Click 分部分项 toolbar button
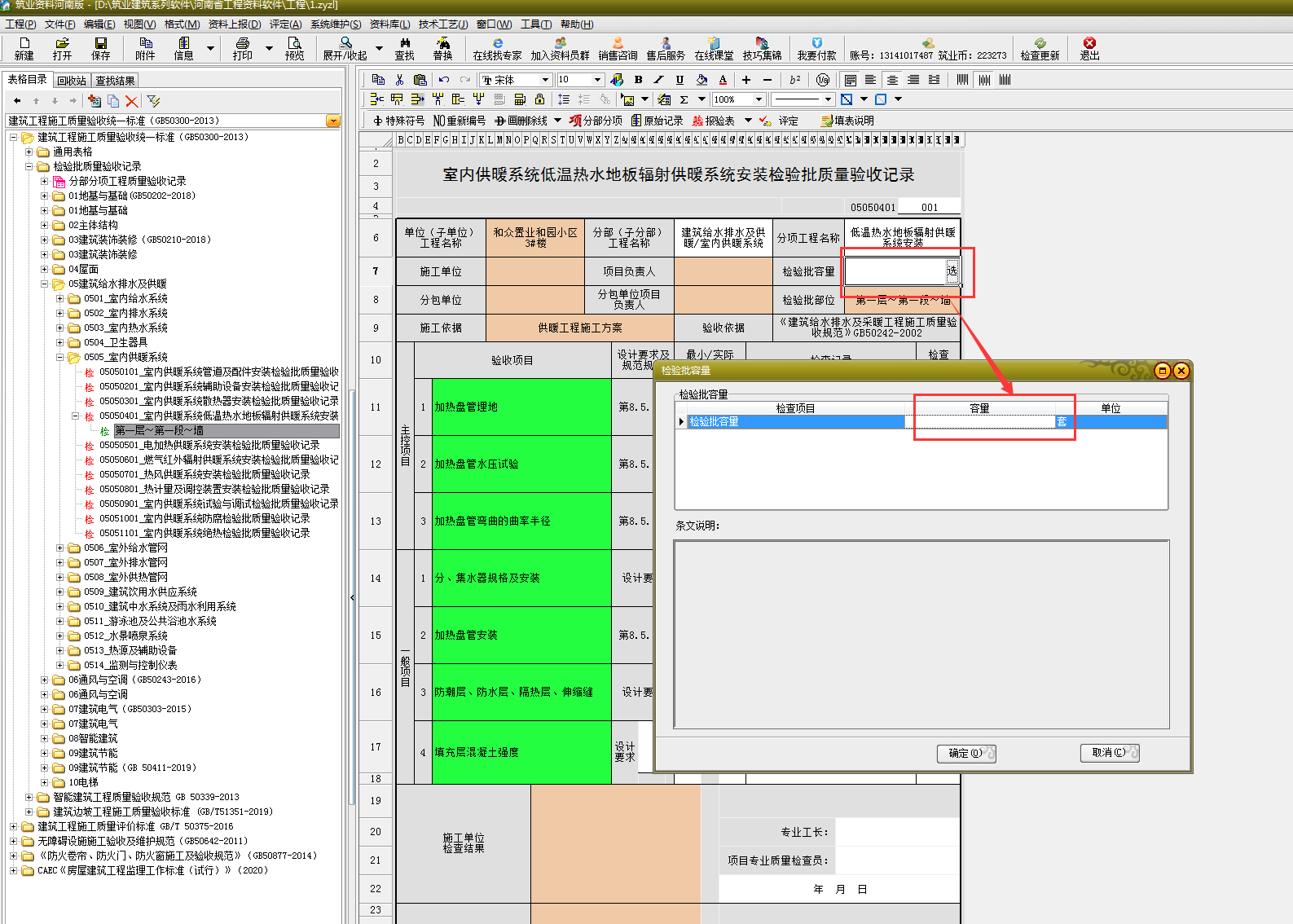The height and width of the screenshot is (924, 1293). point(596,121)
